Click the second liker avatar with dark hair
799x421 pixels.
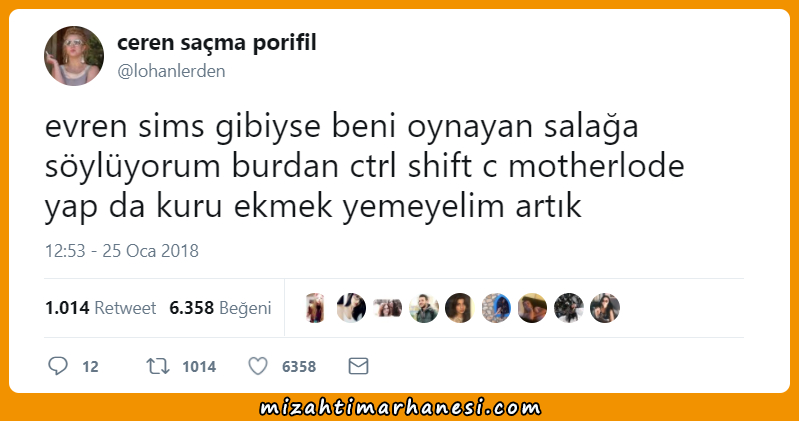click(352, 308)
